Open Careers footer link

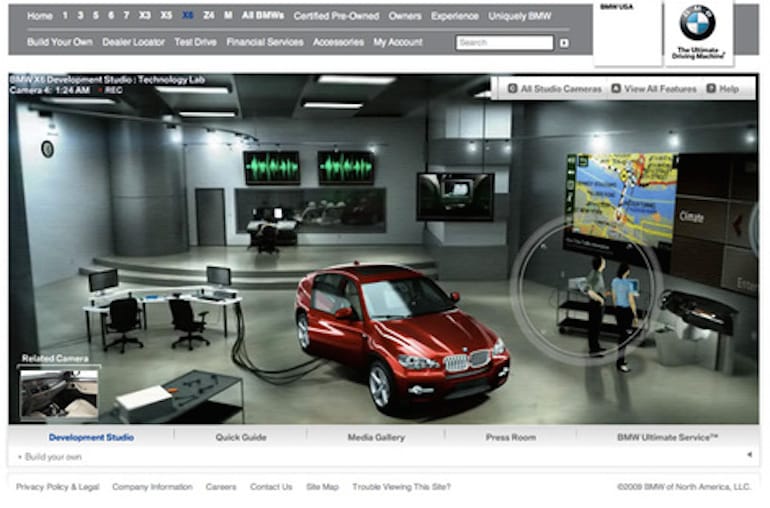(x=221, y=487)
